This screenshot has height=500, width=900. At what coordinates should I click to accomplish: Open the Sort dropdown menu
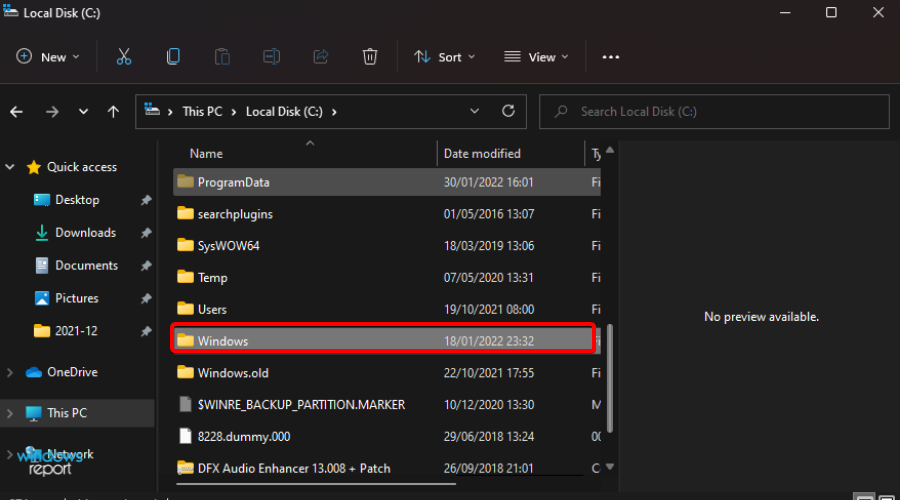pyautogui.click(x=444, y=57)
